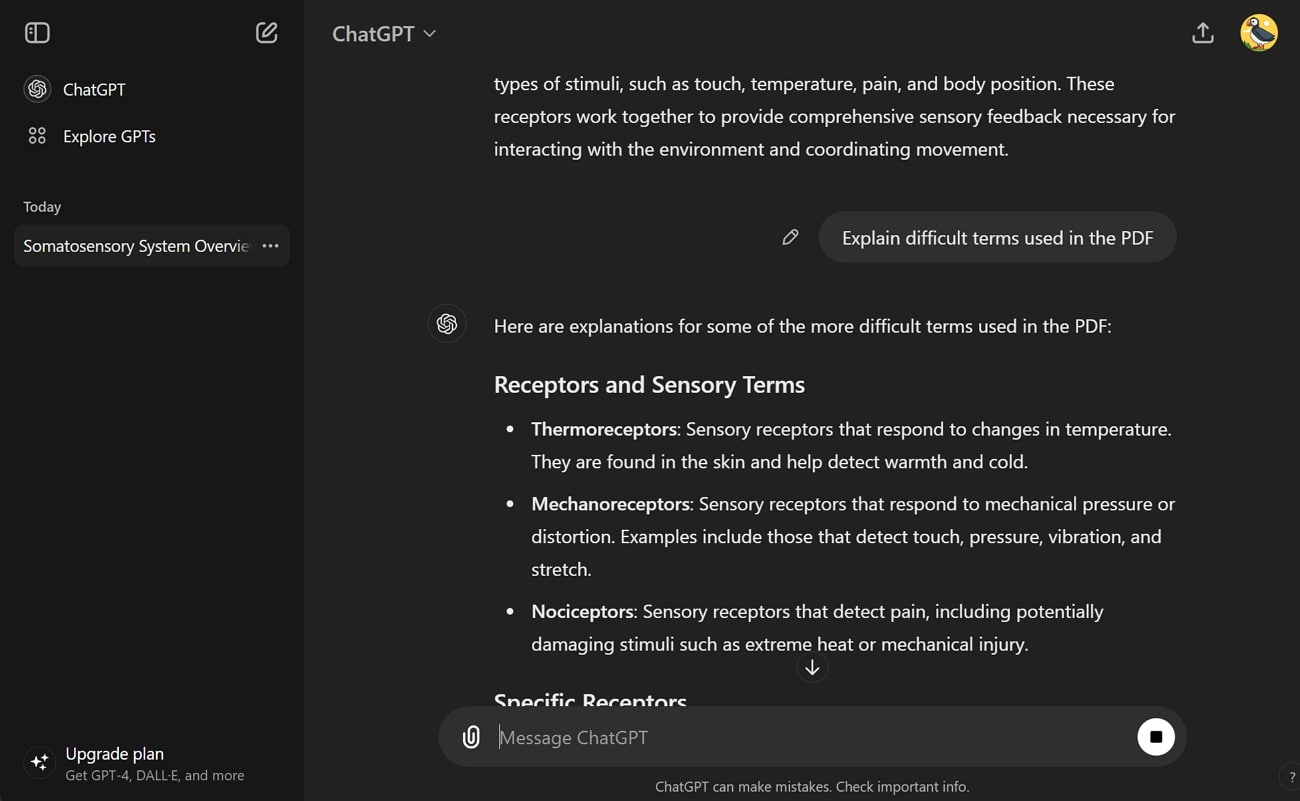The image size is (1300, 801).
Task: Expand the ChatGPT model dropdown
Action: (x=384, y=33)
